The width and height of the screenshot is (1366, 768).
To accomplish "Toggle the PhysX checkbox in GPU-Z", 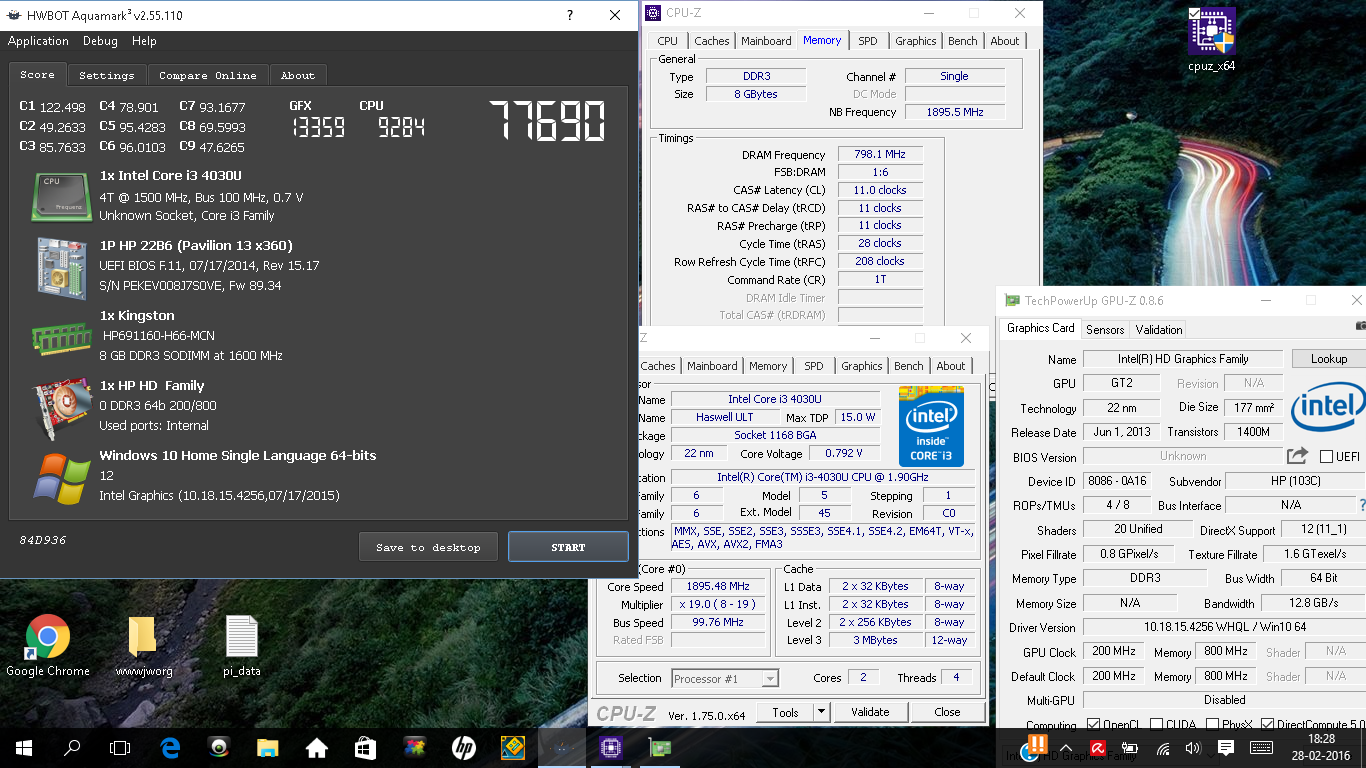I will 1211,725.
